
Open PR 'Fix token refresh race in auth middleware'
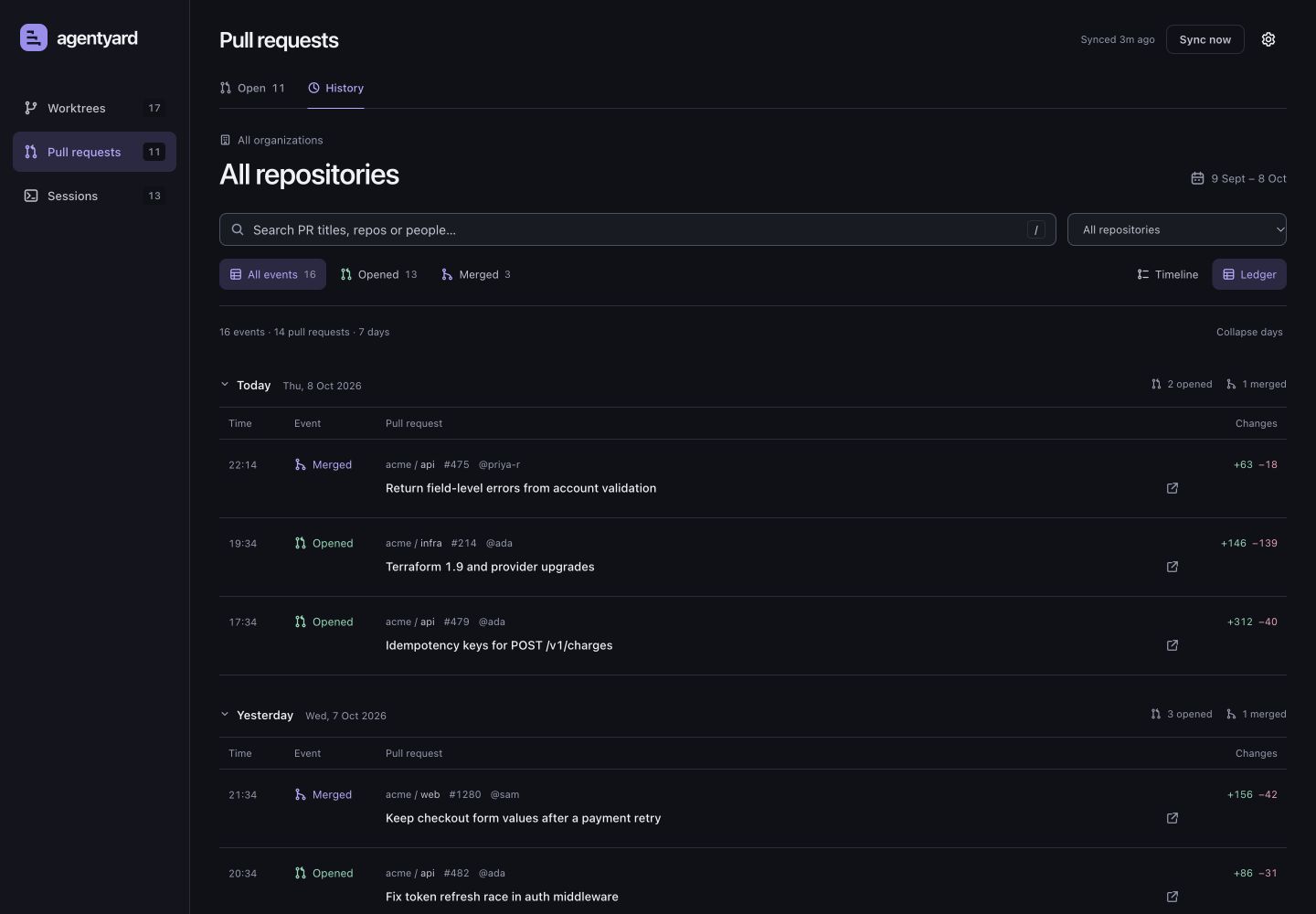502,897
